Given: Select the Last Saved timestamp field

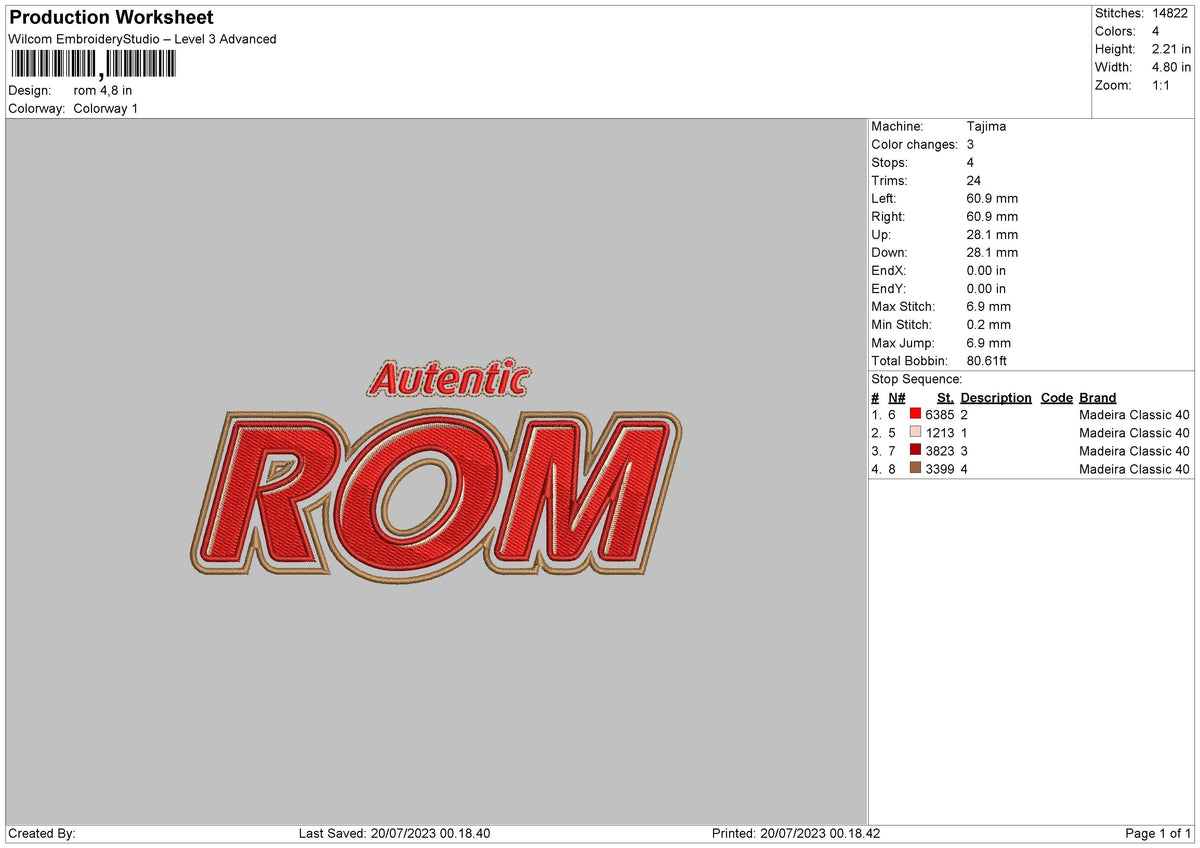Looking at the screenshot, I should pyautogui.click(x=396, y=832).
